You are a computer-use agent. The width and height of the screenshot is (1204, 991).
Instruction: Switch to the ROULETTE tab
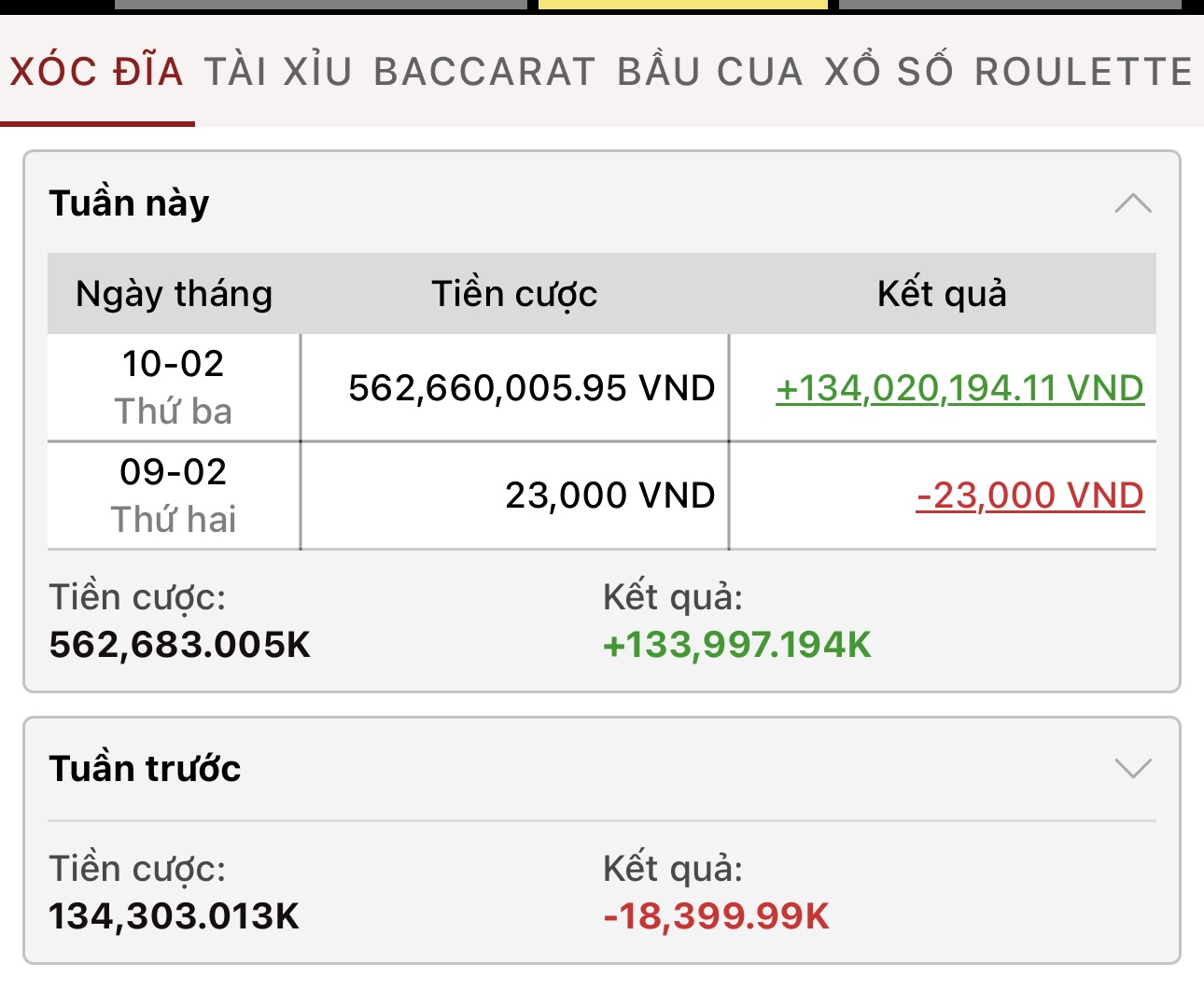point(1084,72)
